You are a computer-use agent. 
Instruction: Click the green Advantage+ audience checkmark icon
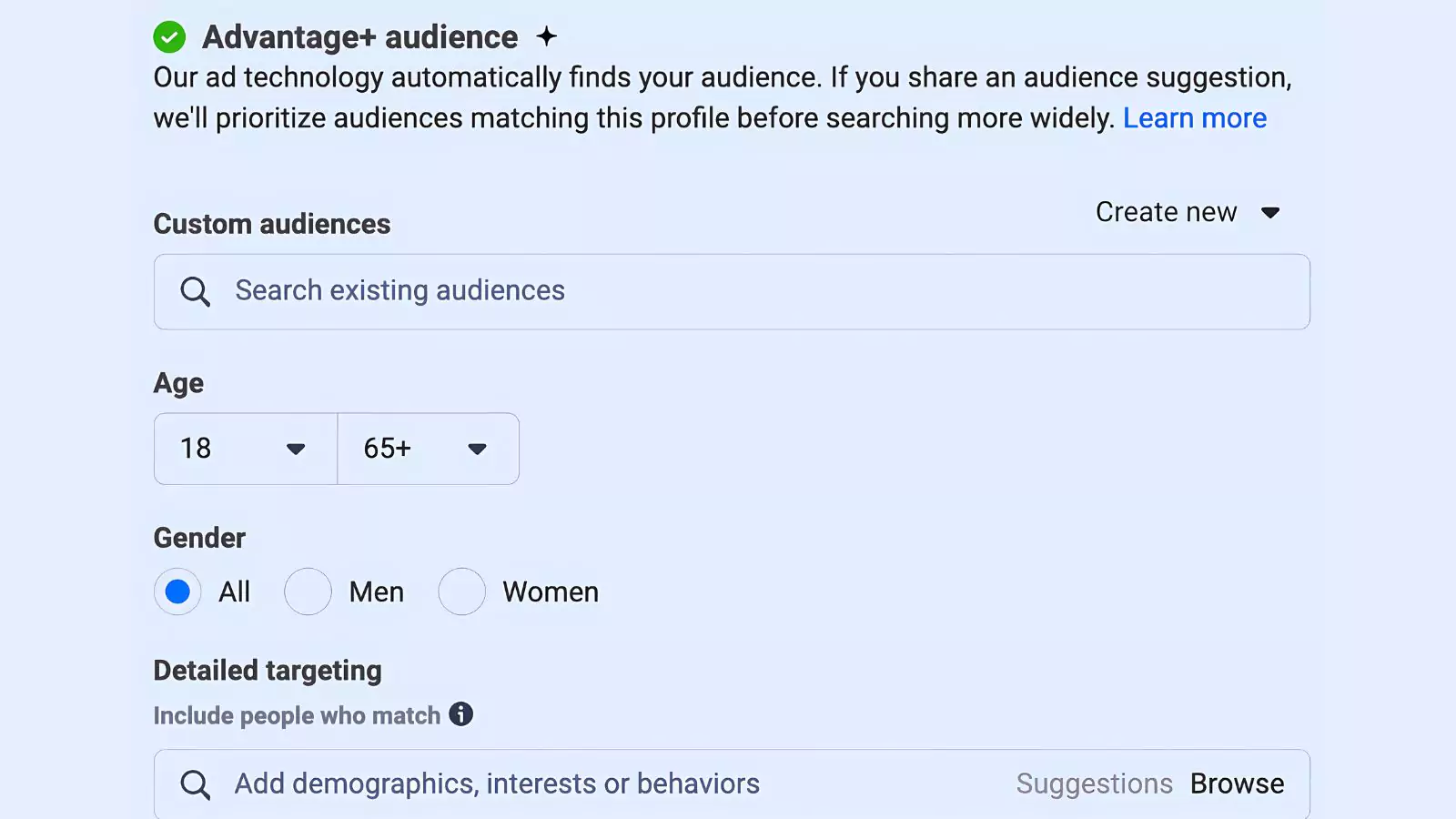[169, 37]
